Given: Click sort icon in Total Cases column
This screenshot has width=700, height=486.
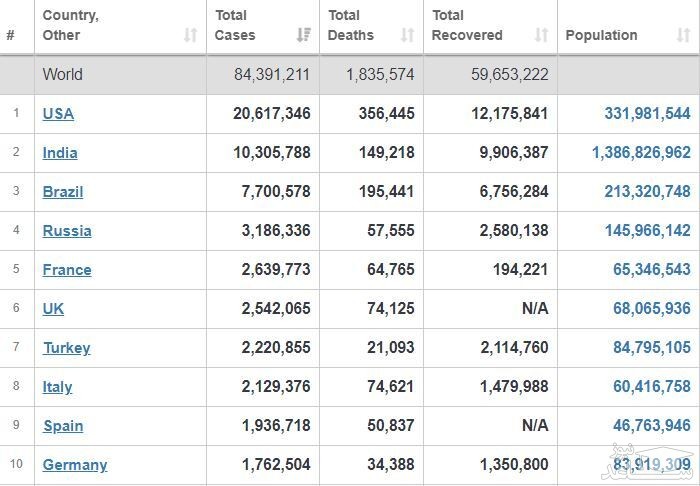Looking at the screenshot, I should (x=304, y=35).
